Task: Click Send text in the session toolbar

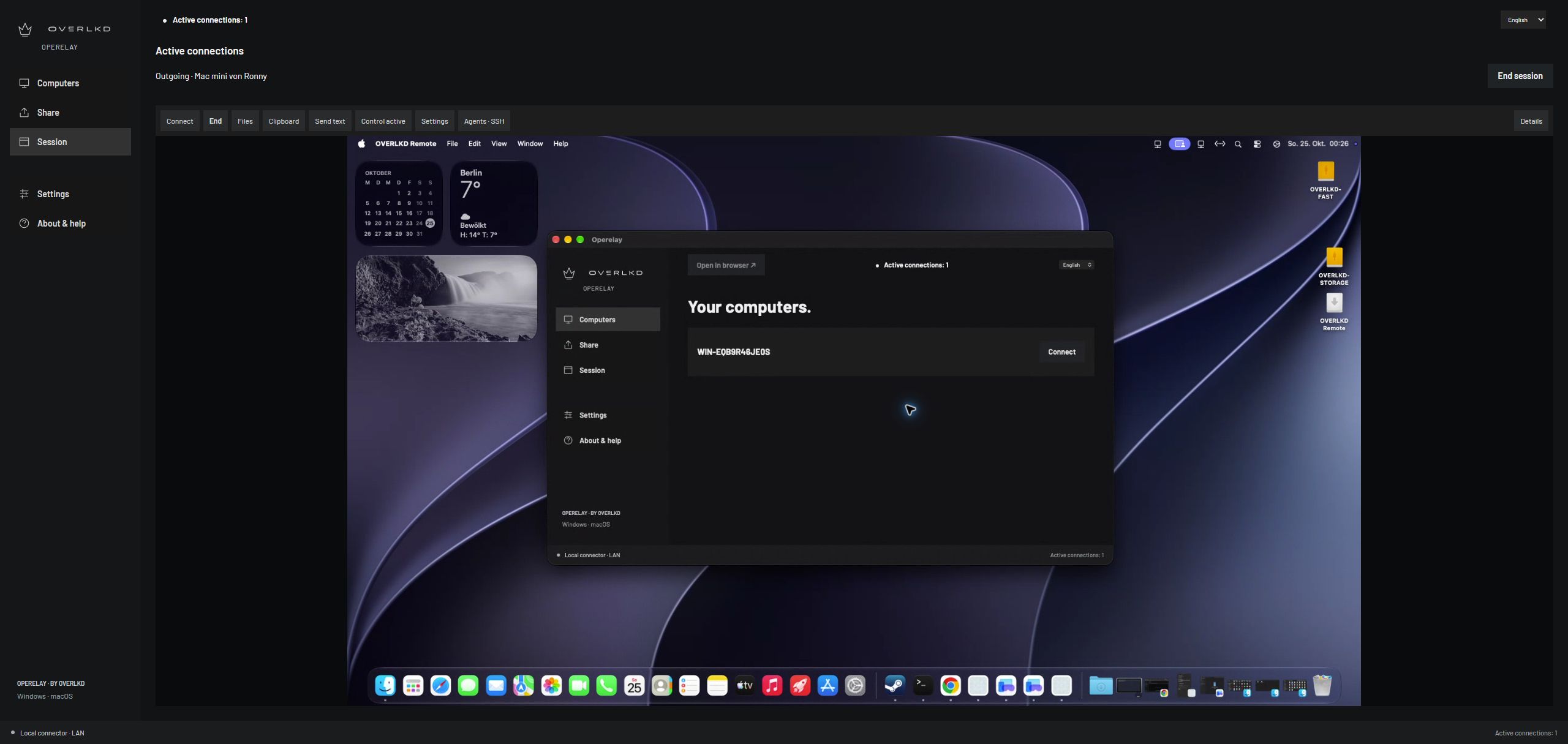Action: (330, 121)
